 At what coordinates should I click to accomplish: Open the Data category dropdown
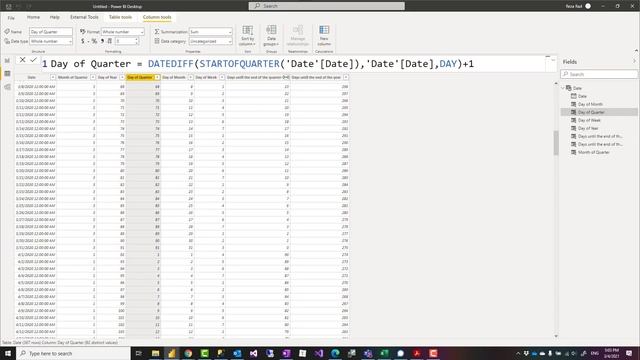(211, 41)
